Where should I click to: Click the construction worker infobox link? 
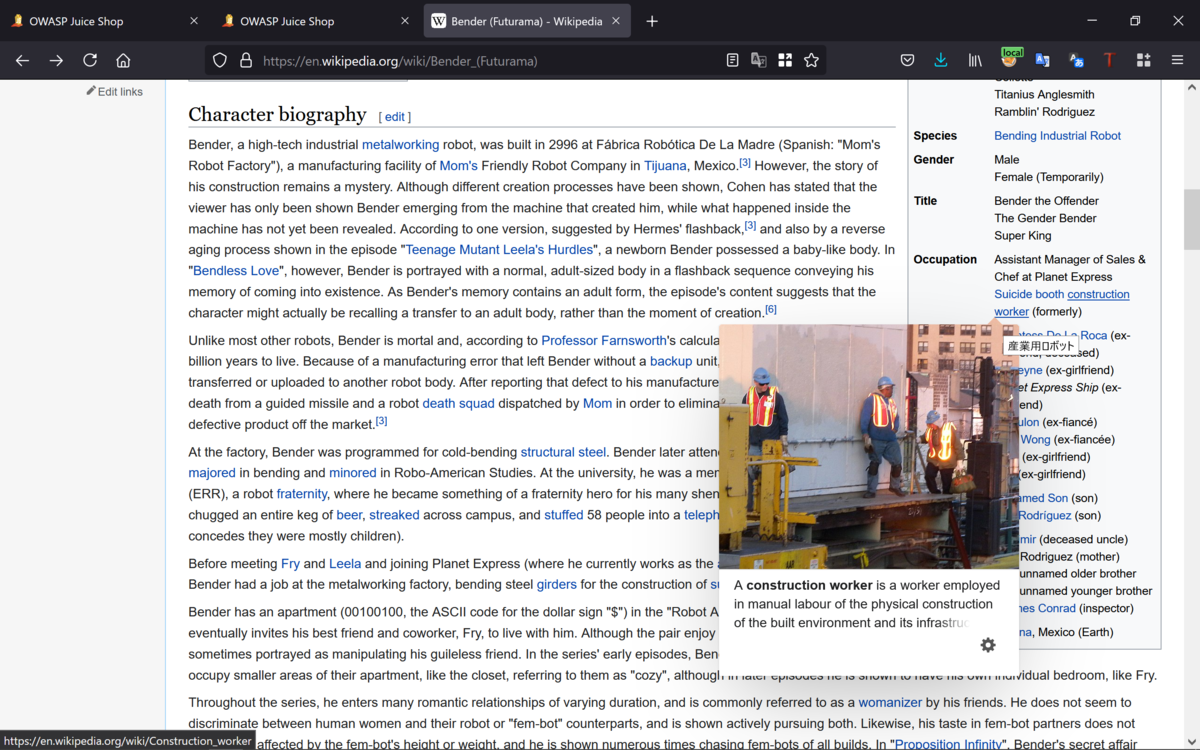[x=1097, y=294]
